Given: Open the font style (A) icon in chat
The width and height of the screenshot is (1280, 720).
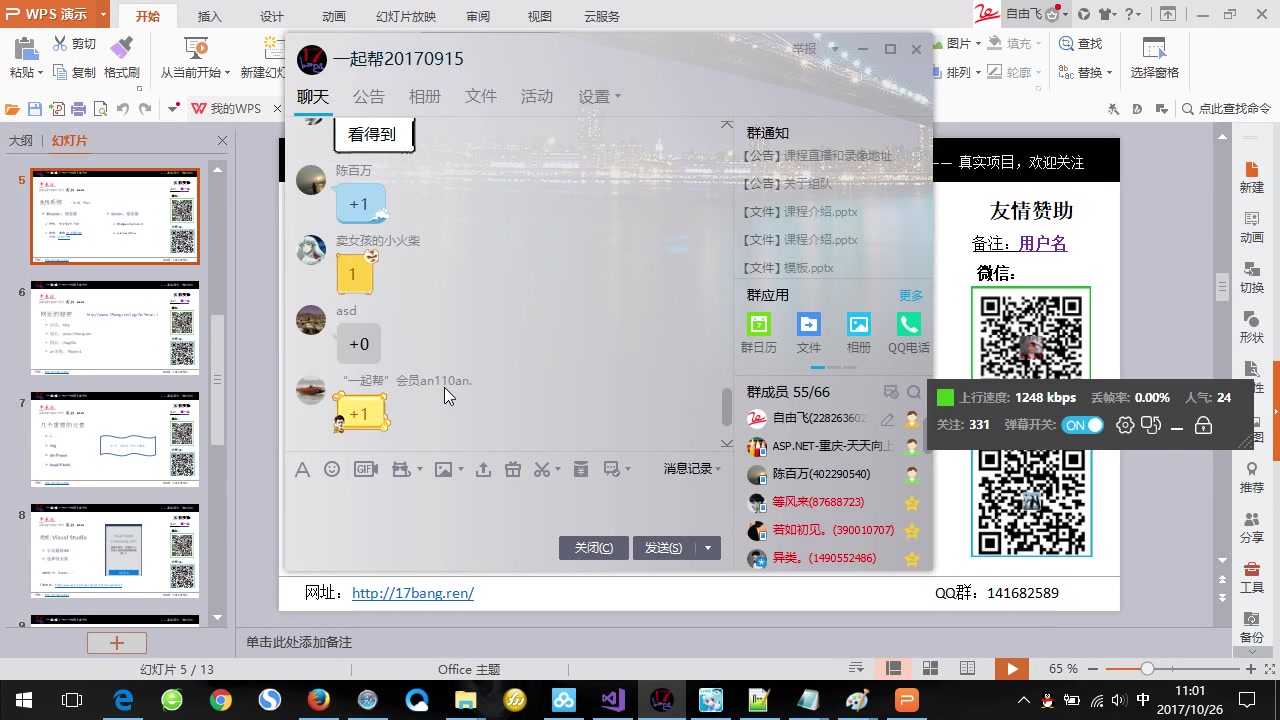Looking at the screenshot, I should tap(302, 469).
